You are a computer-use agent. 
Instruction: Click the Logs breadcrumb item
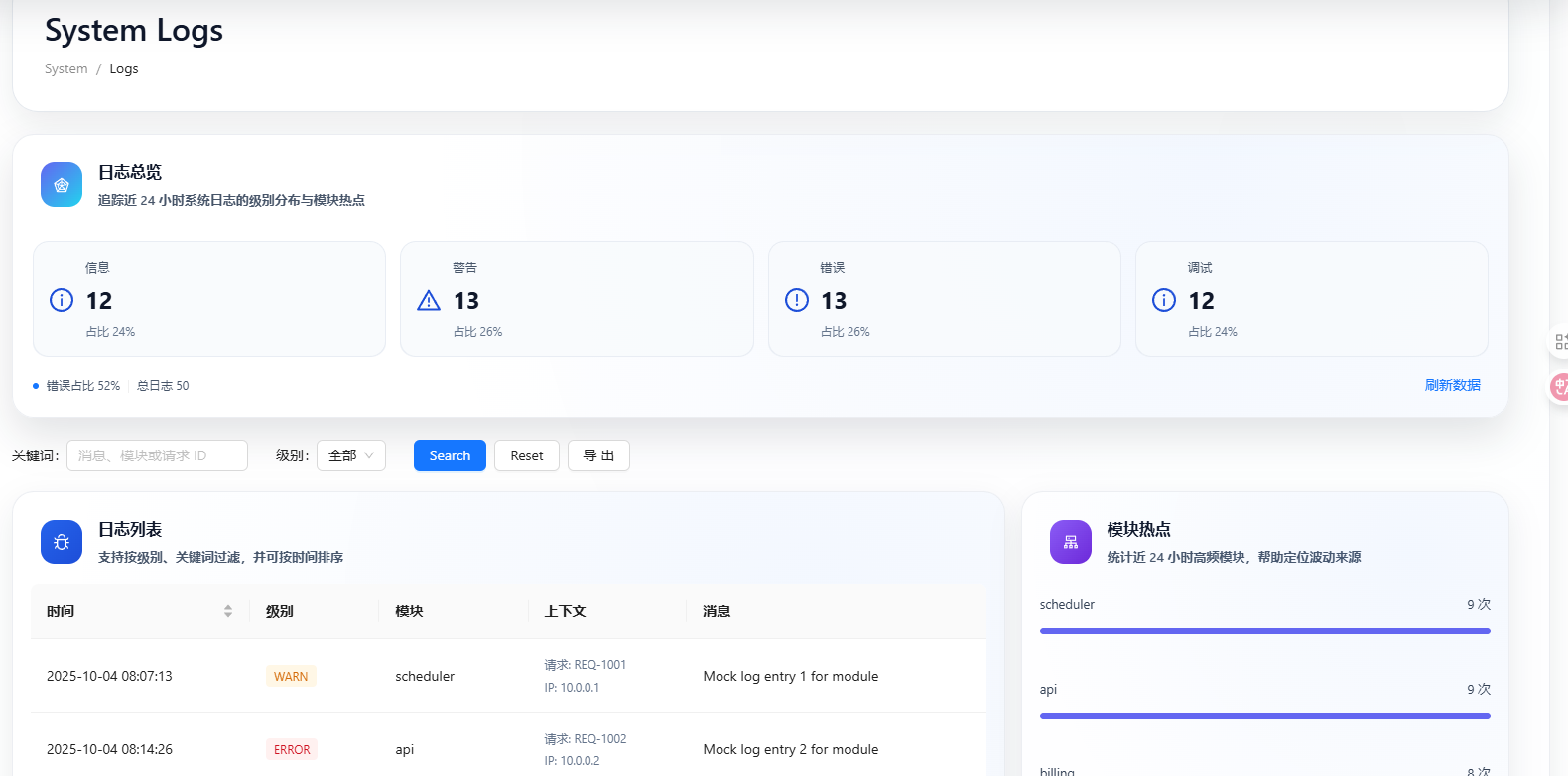(x=124, y=68)
